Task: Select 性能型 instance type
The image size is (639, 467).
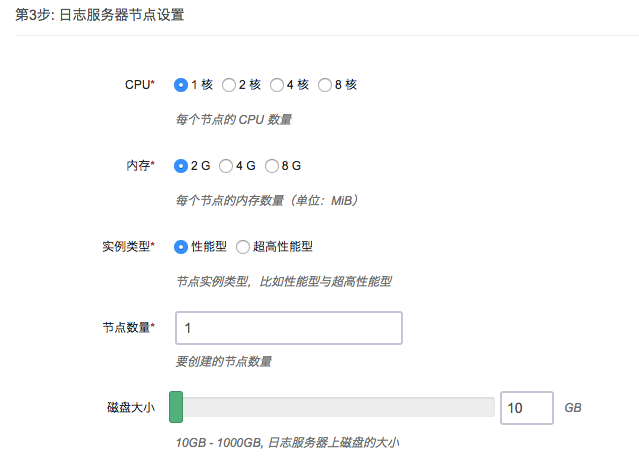Action: point(181,246)
